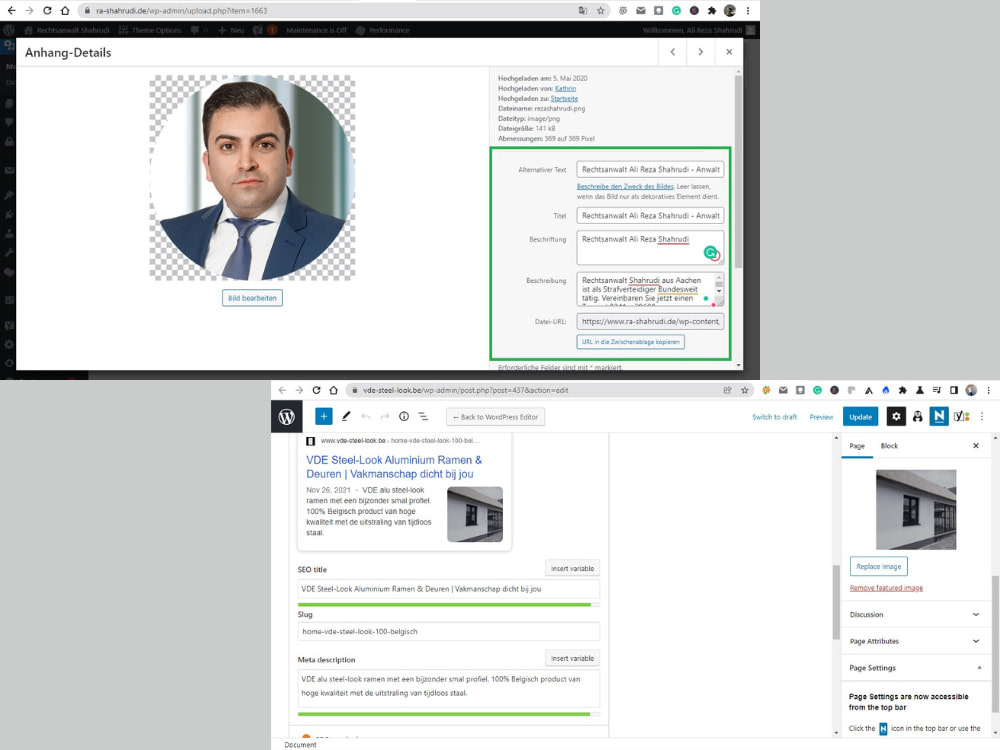
Task: Click home icon in upper browser window
Action: click(x=65, y=10)
